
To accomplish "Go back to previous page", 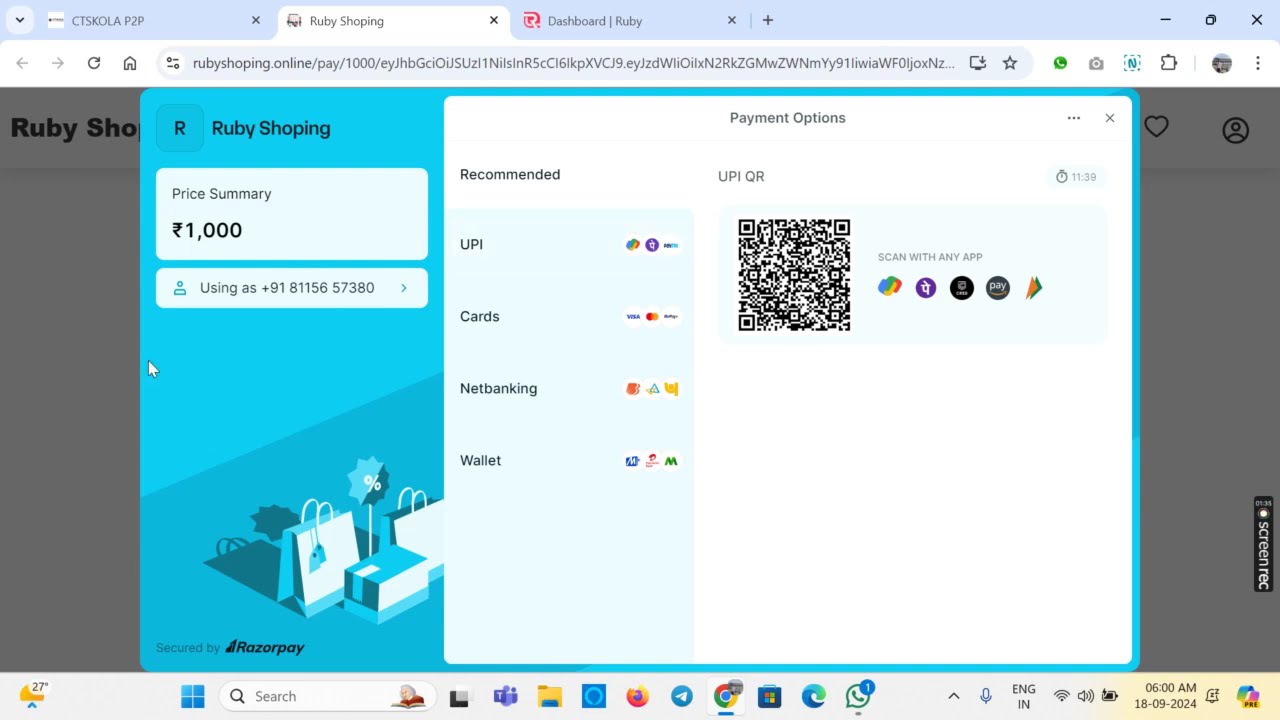I will pos(22,63).
